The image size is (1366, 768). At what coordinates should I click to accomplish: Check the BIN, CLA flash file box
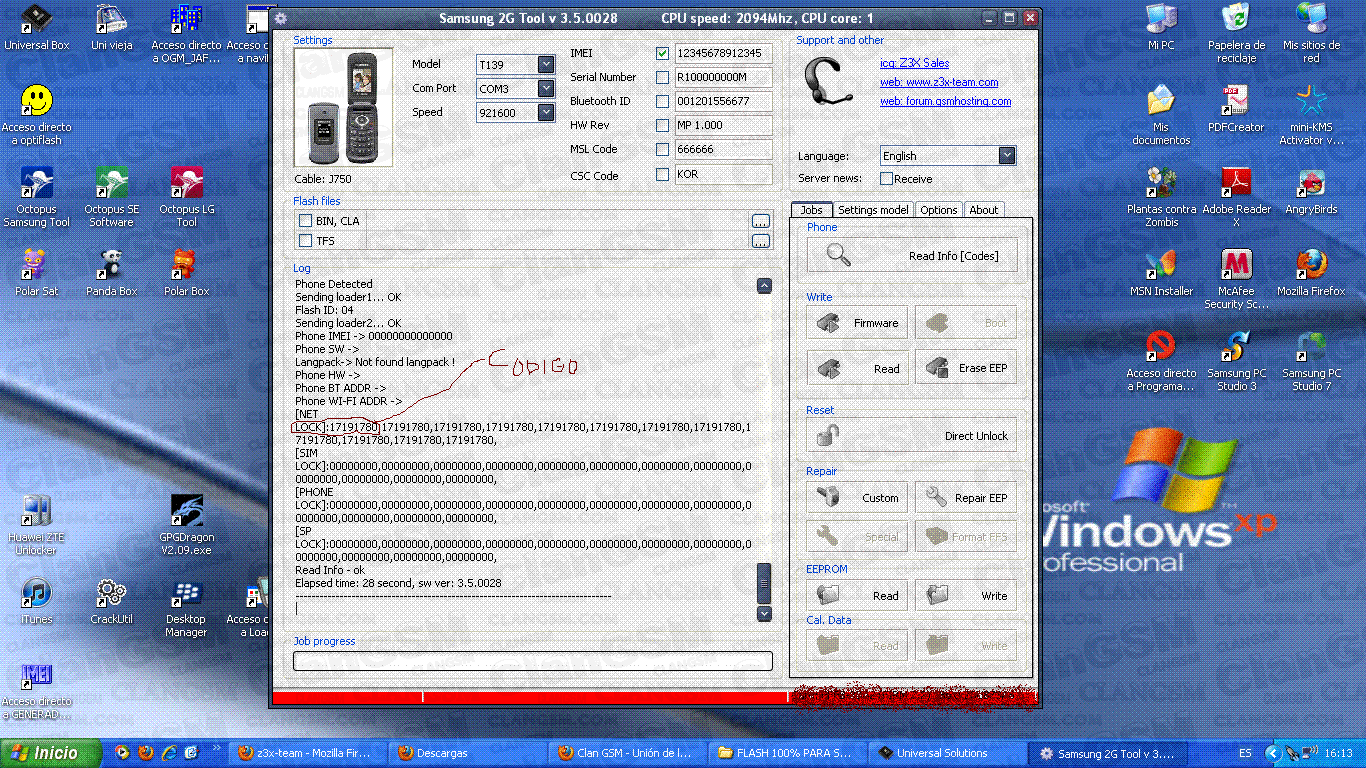click(x=305, y=221)
